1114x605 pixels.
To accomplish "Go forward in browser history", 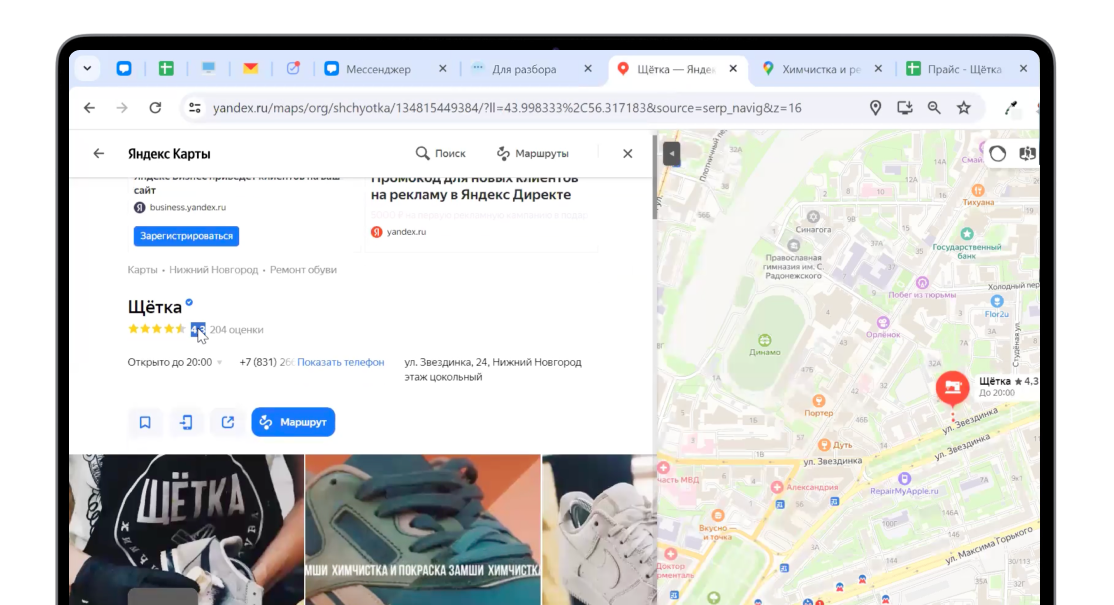I will tap(122, 108).
